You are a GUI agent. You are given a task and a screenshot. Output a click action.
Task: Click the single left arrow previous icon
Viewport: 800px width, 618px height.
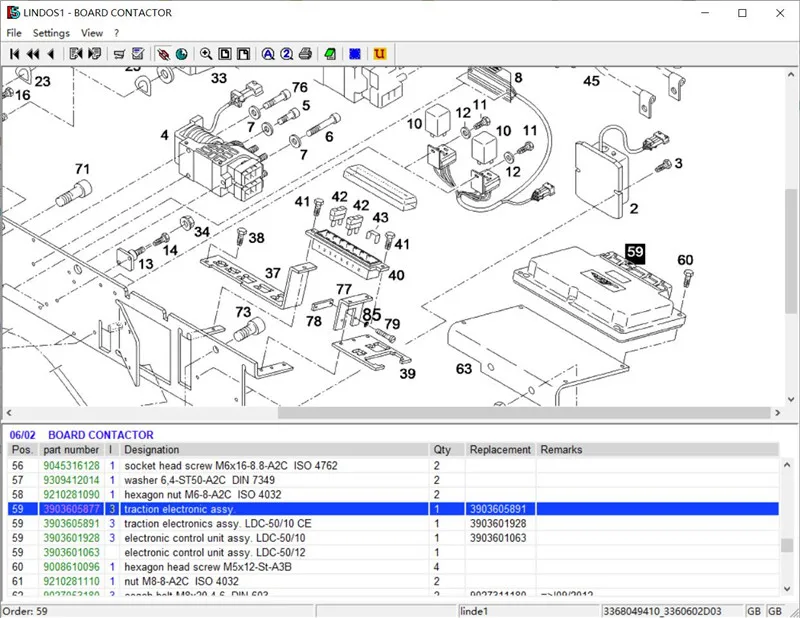(x=50, y=53)
